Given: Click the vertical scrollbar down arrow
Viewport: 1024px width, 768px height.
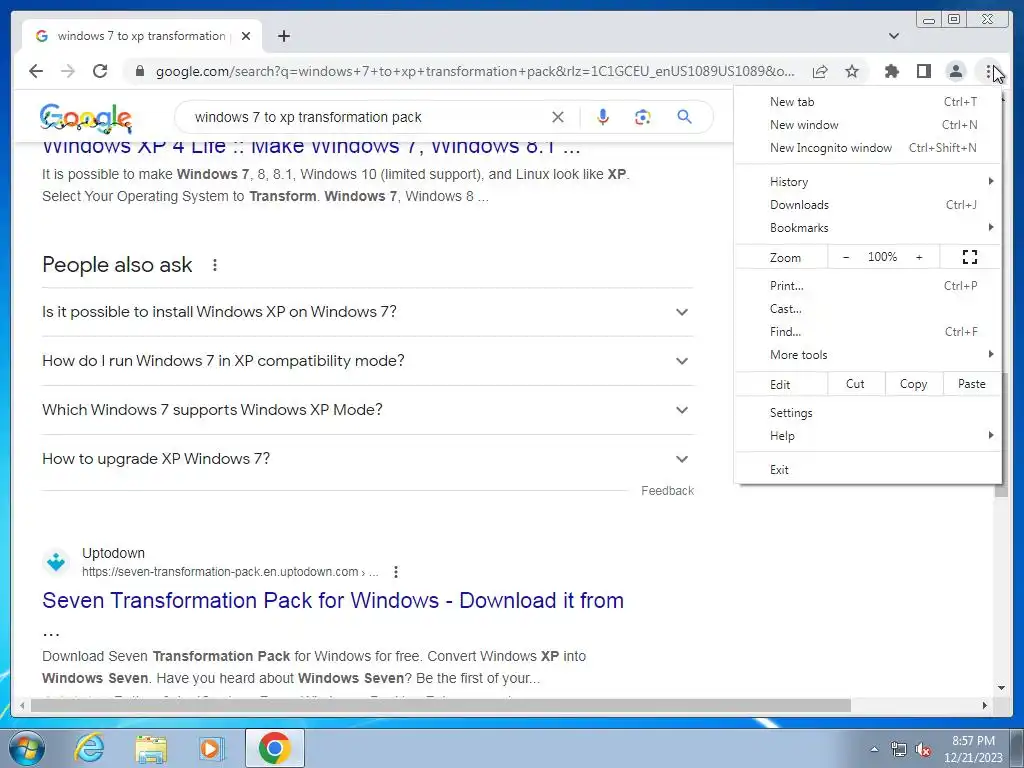Looking at the screenshot, I should pyautogui.click(x=1001, y=688).
